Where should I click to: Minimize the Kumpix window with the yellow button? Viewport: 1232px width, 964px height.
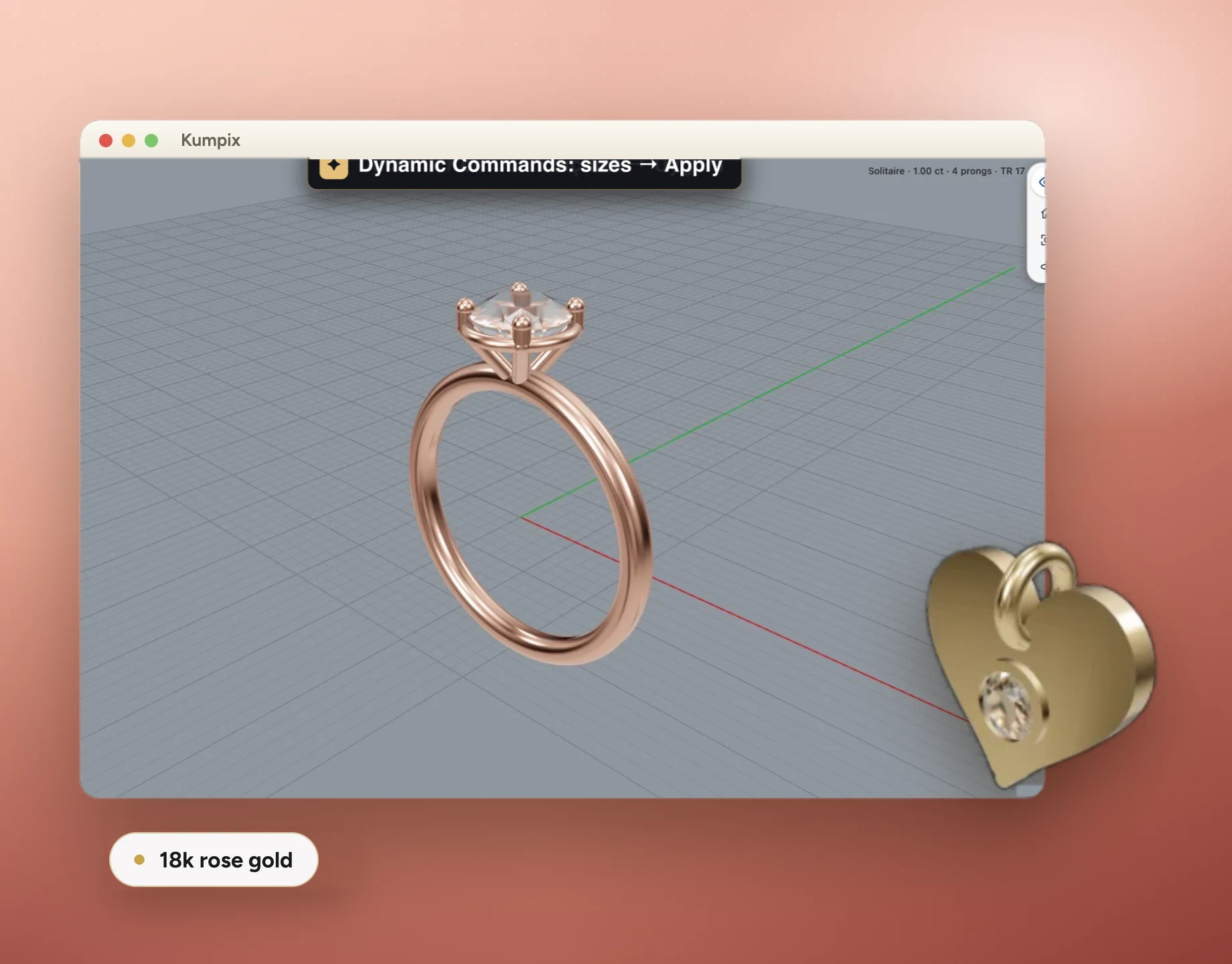[x=129, y=141]
